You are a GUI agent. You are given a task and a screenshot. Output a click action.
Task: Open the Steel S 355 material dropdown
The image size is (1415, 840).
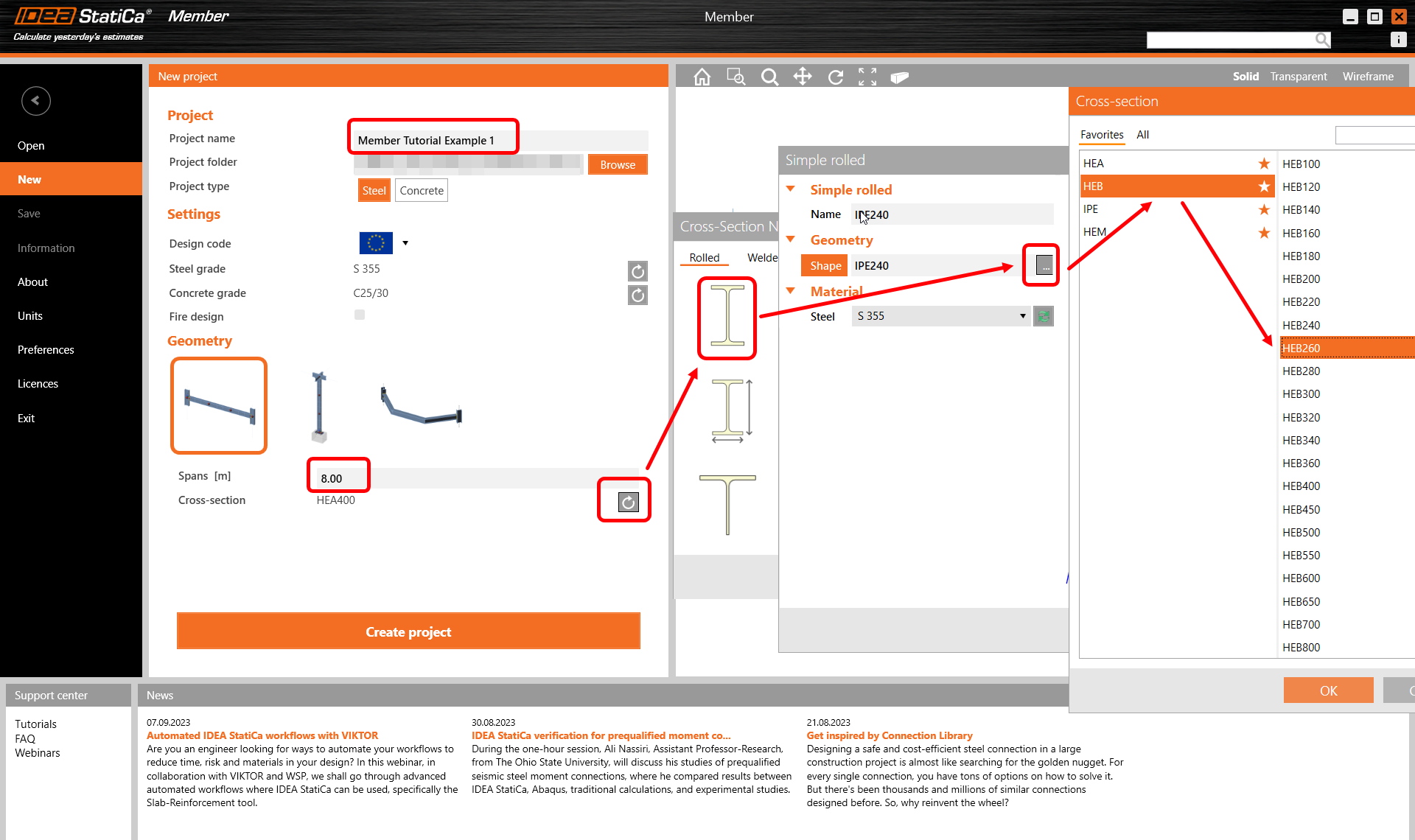pyautogui.click(x=1023, y=315)
